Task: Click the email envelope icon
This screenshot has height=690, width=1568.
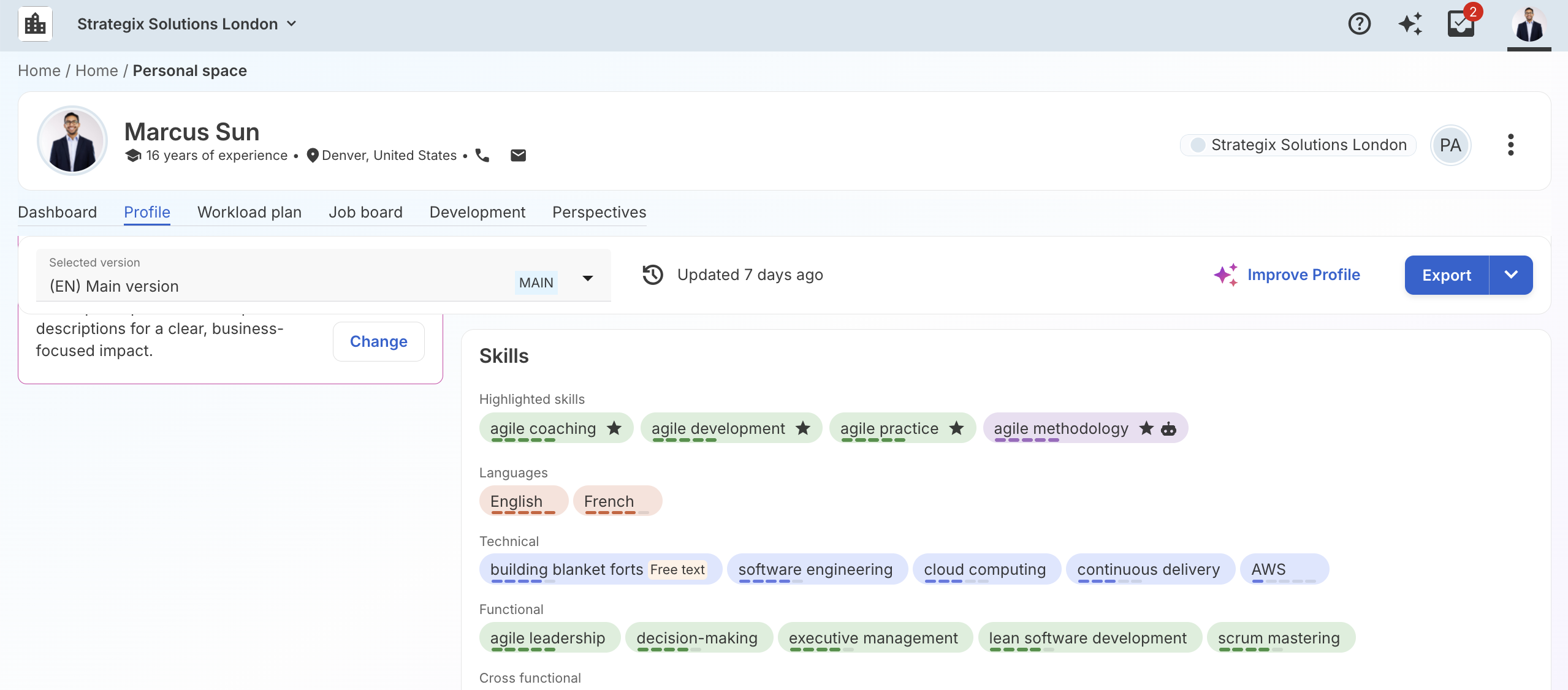Action: 518,156
